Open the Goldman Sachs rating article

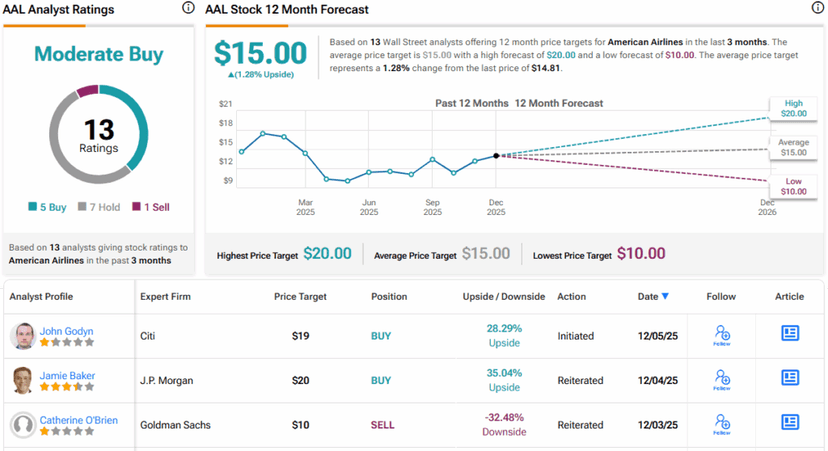pyautogui.click(x=790, y=423)
